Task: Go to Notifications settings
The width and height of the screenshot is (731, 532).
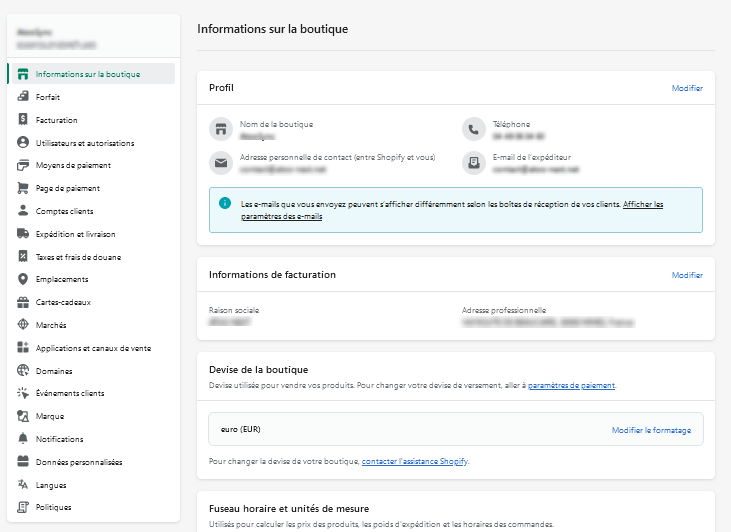Action: coord(91,439)
